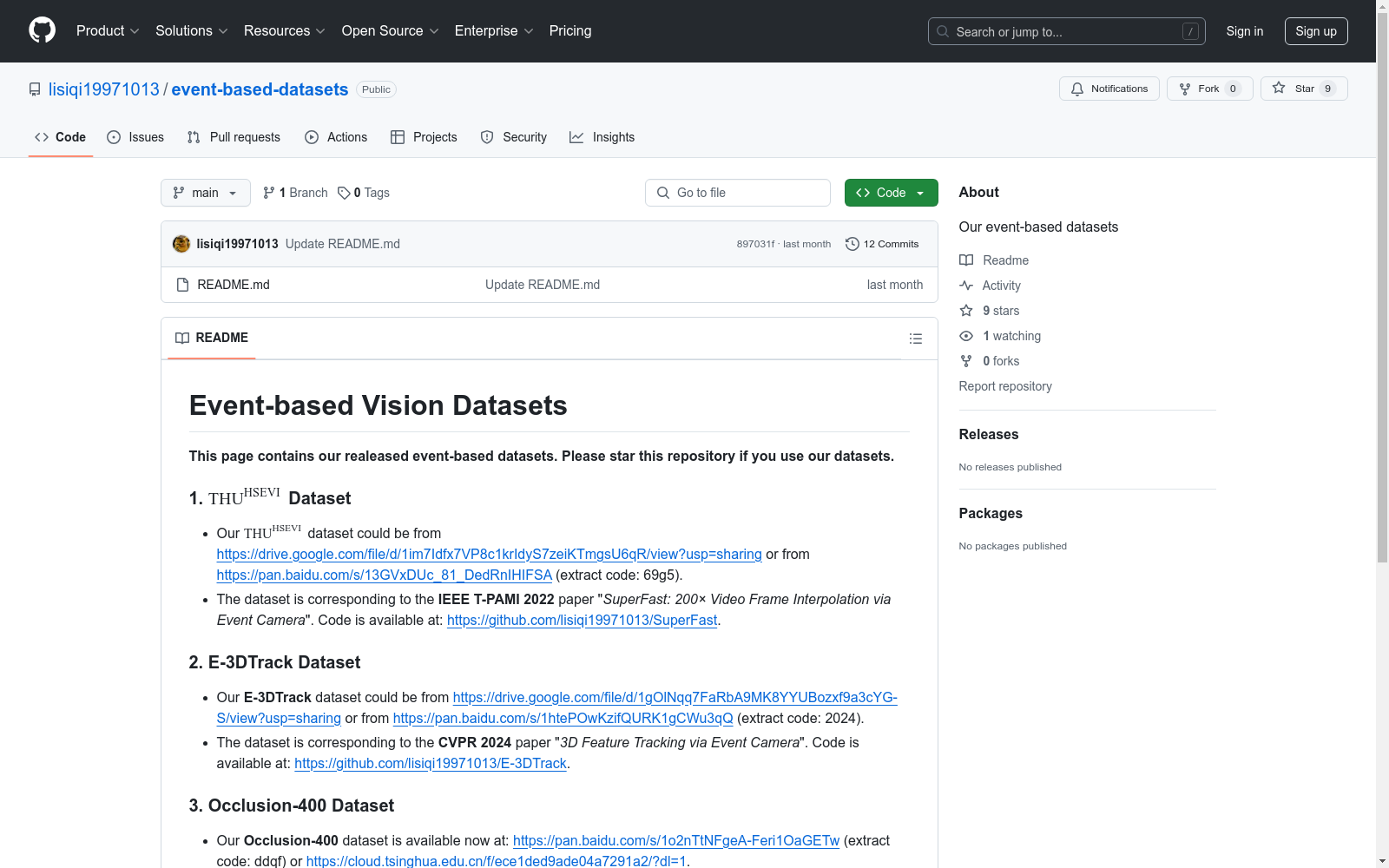This screenshot has height=868, width=1389.
Task: Open the green Code download dropdown
Action: [891, 193]
